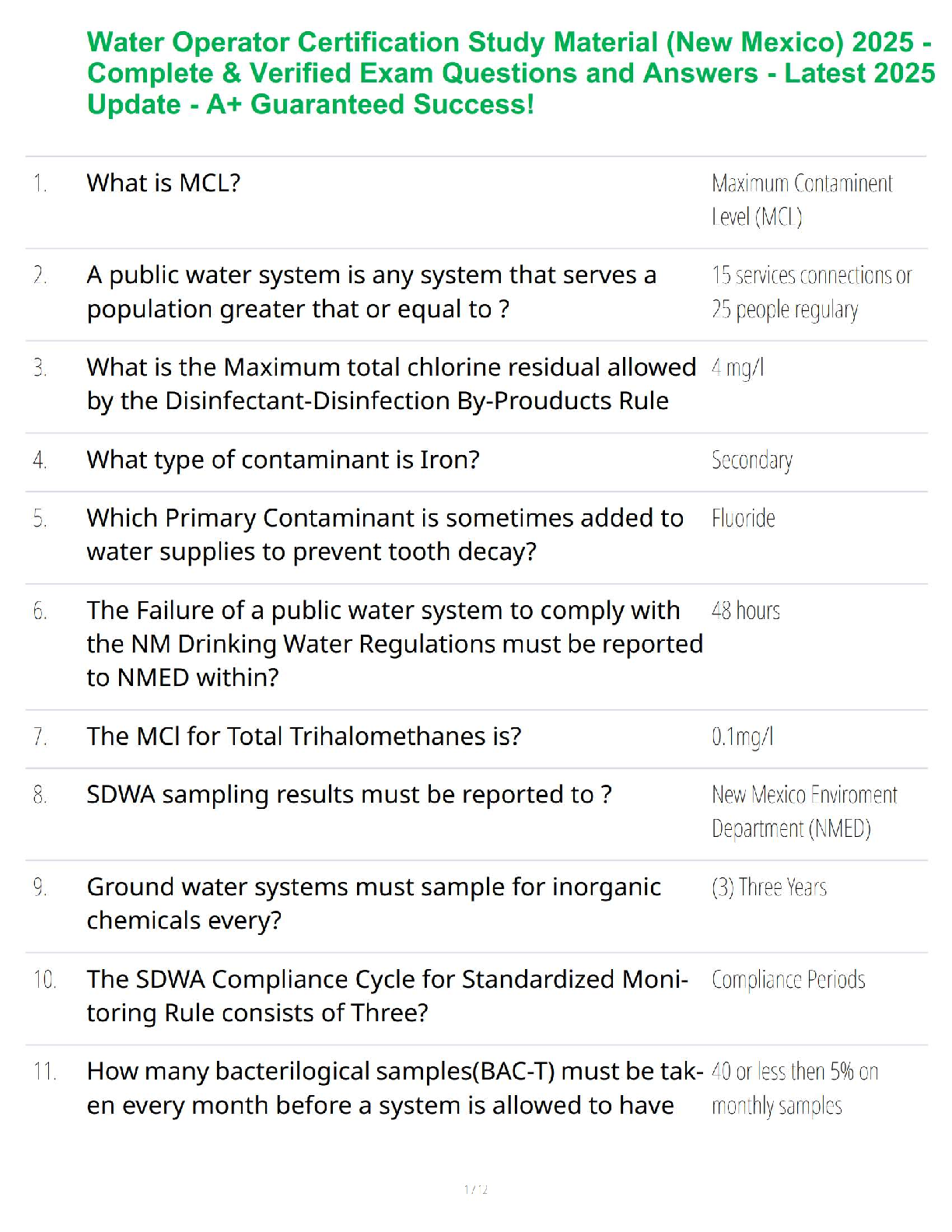Click the 'New Mexico Enviroment Department (NMED)' answer

click(x=803, y=811)
